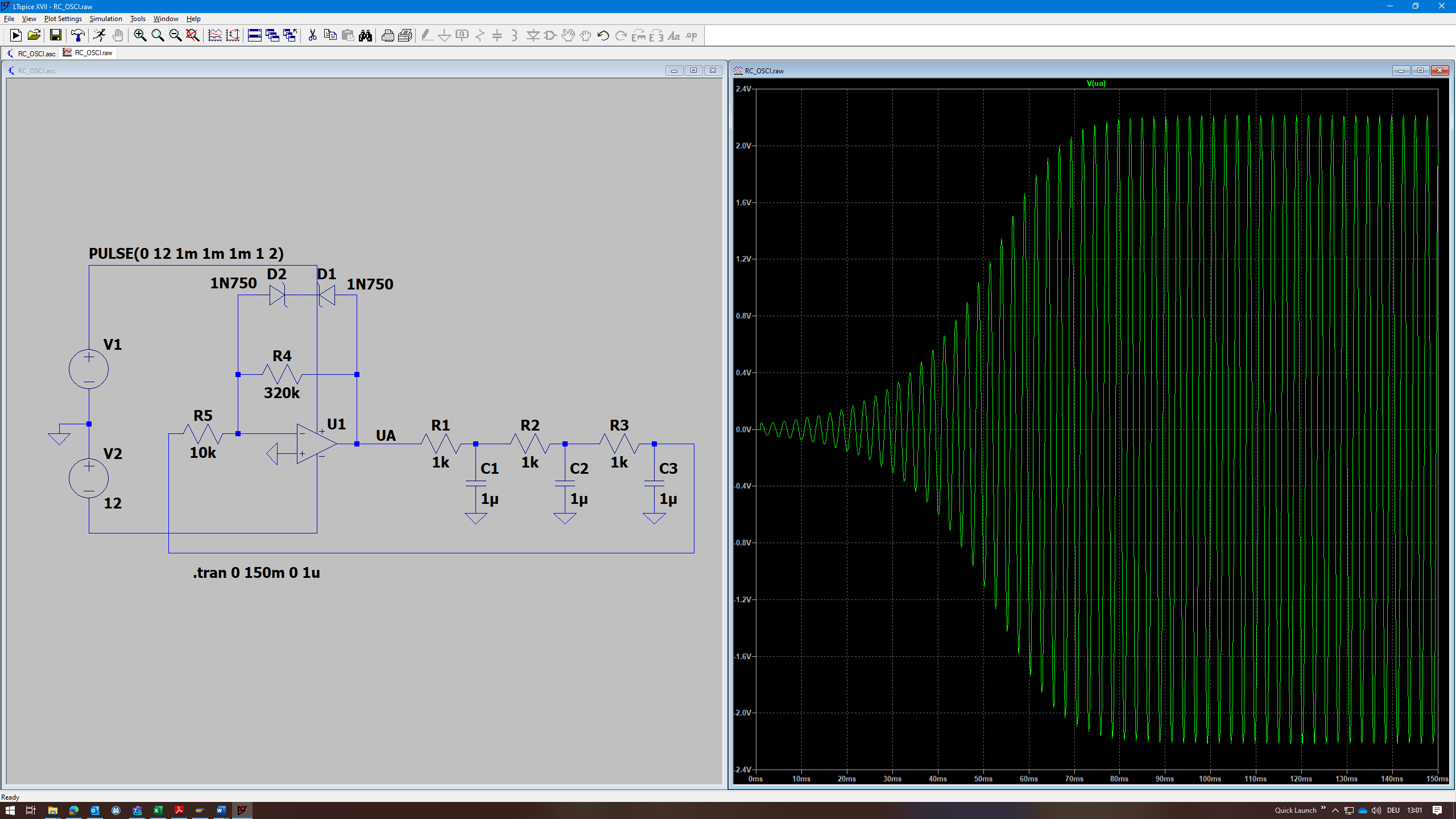Save the file with the floppy icon
The width and height of the screenshot is (1456, 819).
click(x=55, y=35)
